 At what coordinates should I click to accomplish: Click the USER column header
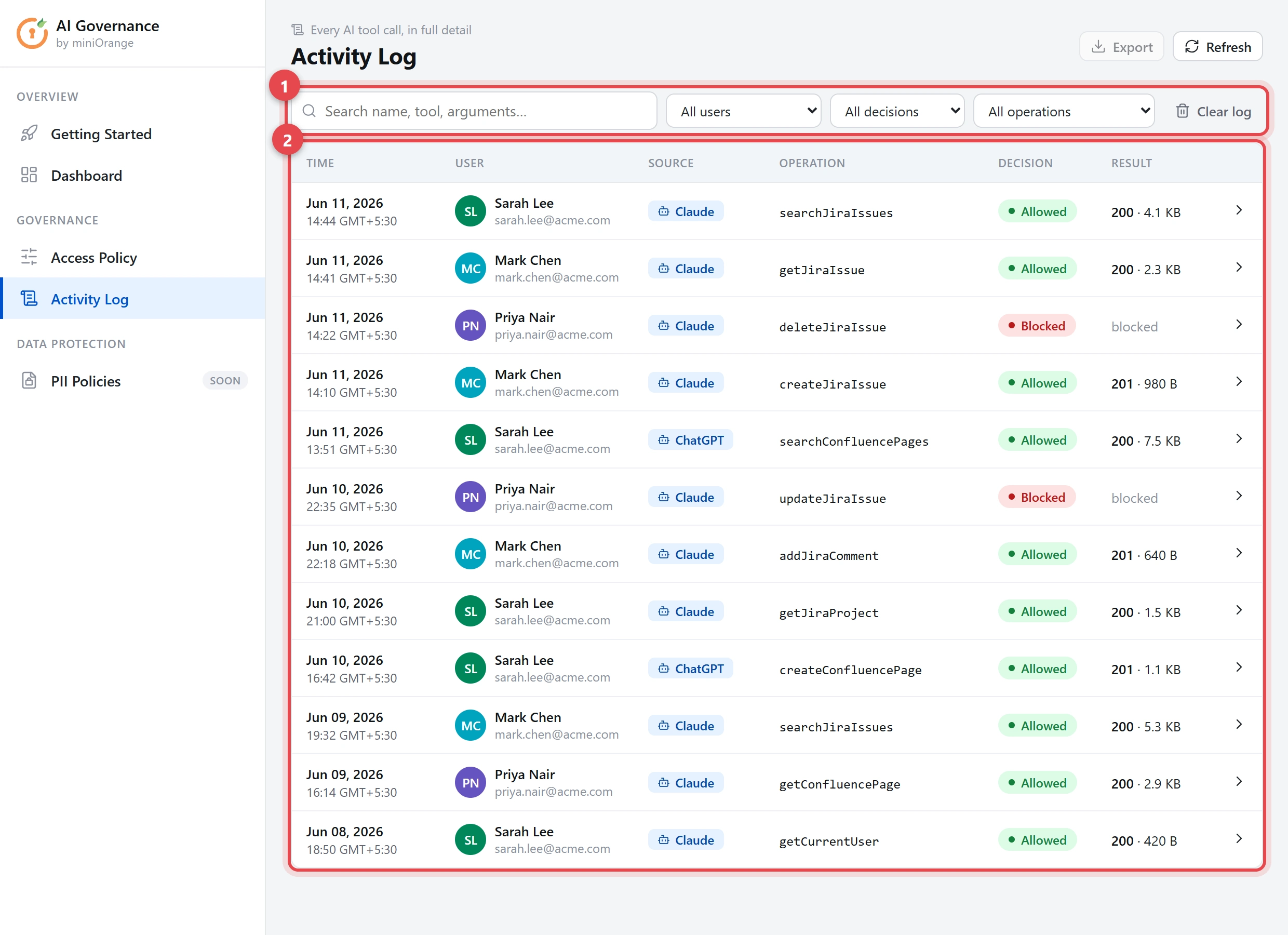coord(469,163)
